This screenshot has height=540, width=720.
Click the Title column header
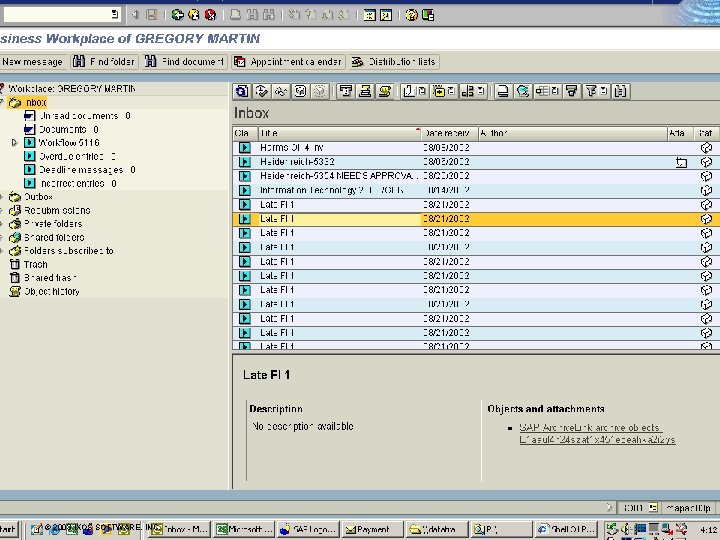click(339, 133)
